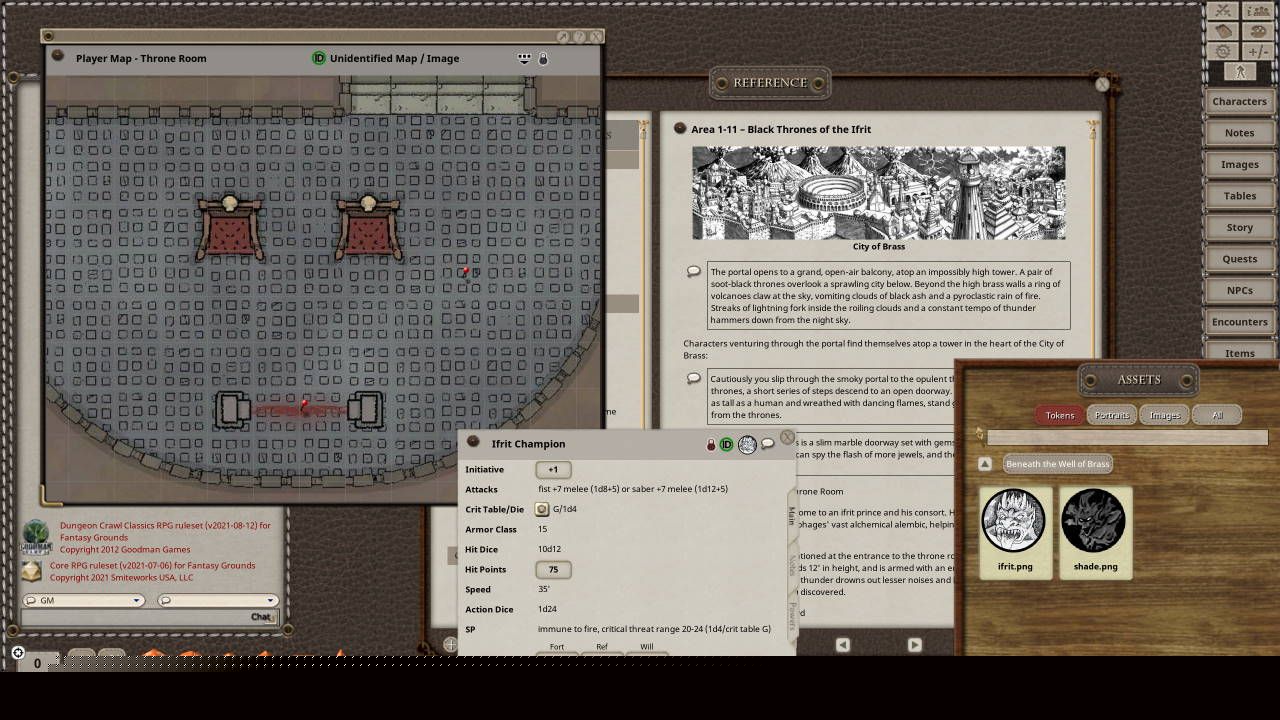Click the Ifrit Champion token portrait icon
The width and height of the screenshot is (1280, 720).
click(x=747, y=445)
